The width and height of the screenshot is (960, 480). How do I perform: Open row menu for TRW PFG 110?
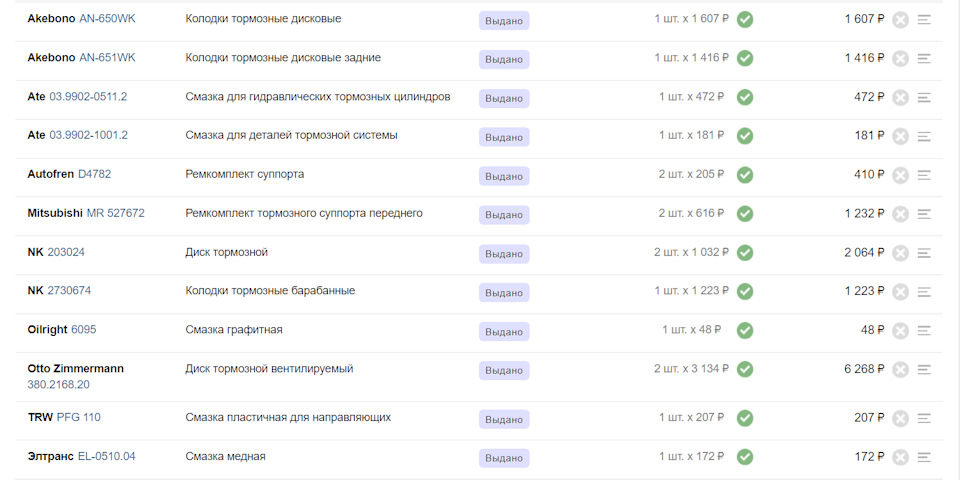pos(924,418)
